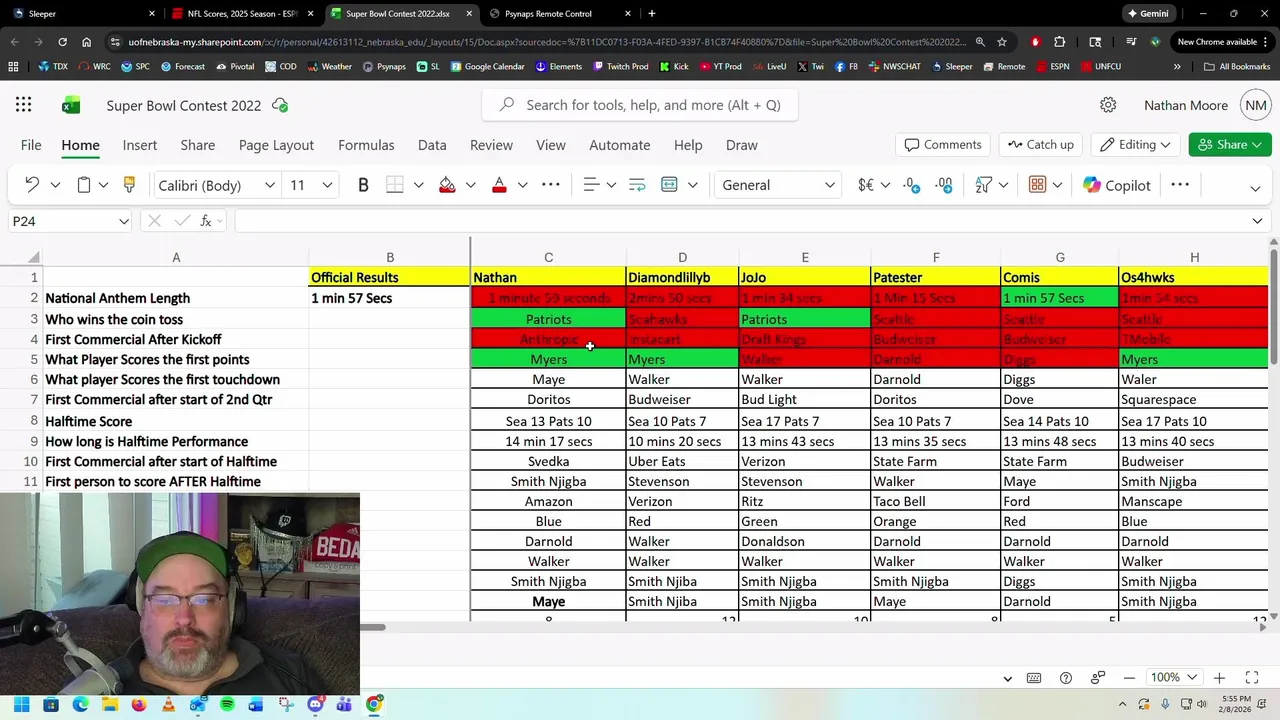Open the undo history dropdown arrow
Image resolution: width=1280 pixels, height=720 pixels.
pyautogui.click(x=55, y=185)
